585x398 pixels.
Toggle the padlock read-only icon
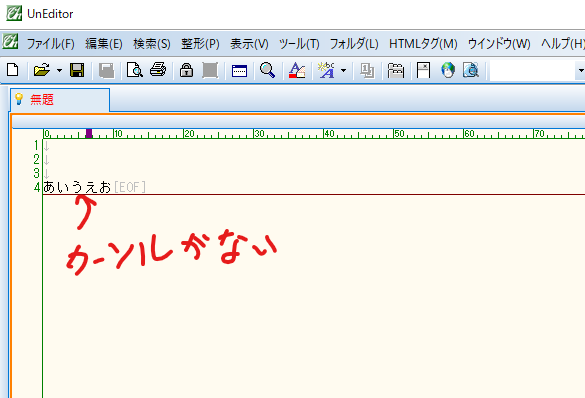(186, 70)
